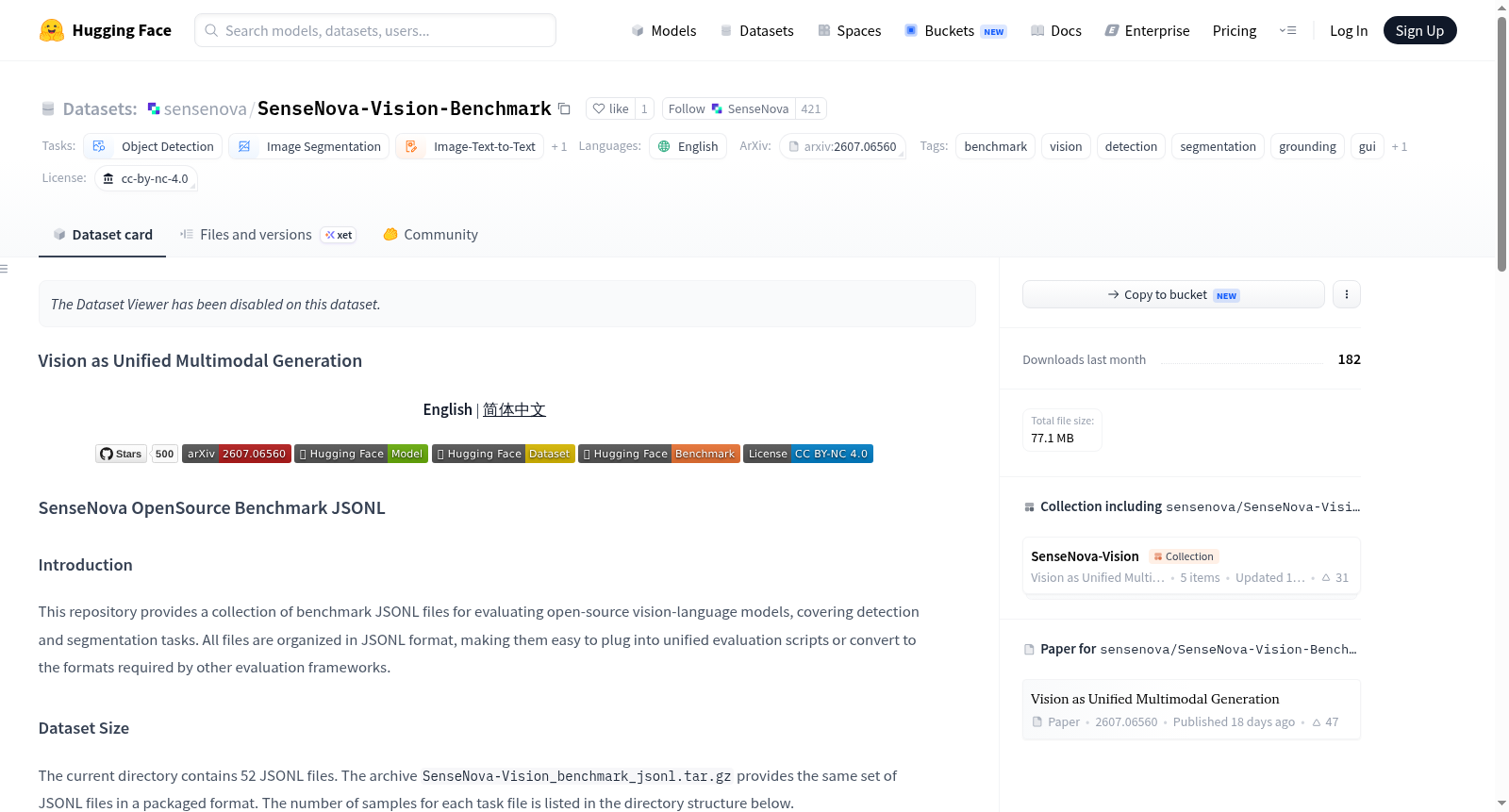Click the Image-Text-to-Text task icon

tap(411, 146)
